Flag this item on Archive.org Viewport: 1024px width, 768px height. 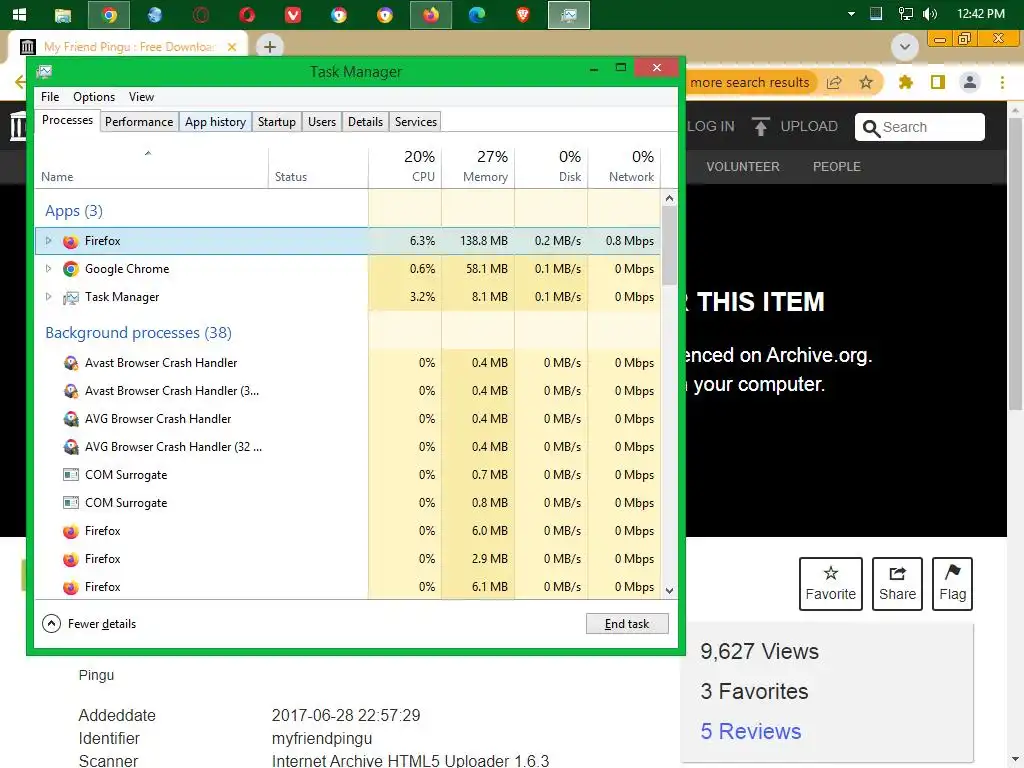click(952, 584)
